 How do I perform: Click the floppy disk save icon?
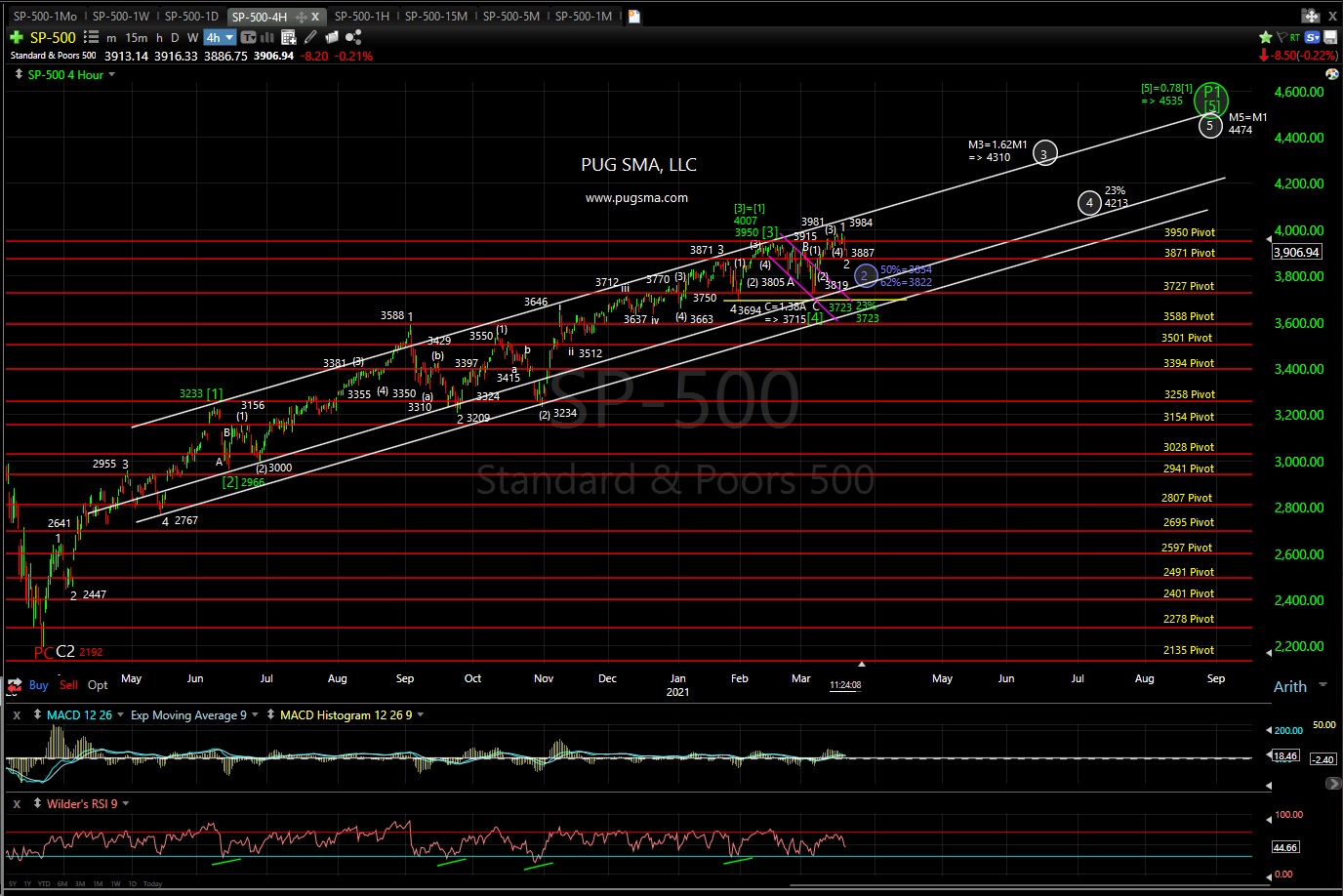(x=1330, y=37)
